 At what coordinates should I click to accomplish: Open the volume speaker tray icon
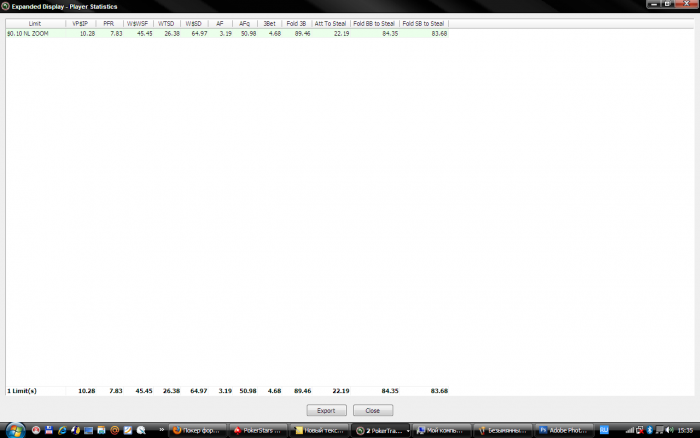(669, 430)
